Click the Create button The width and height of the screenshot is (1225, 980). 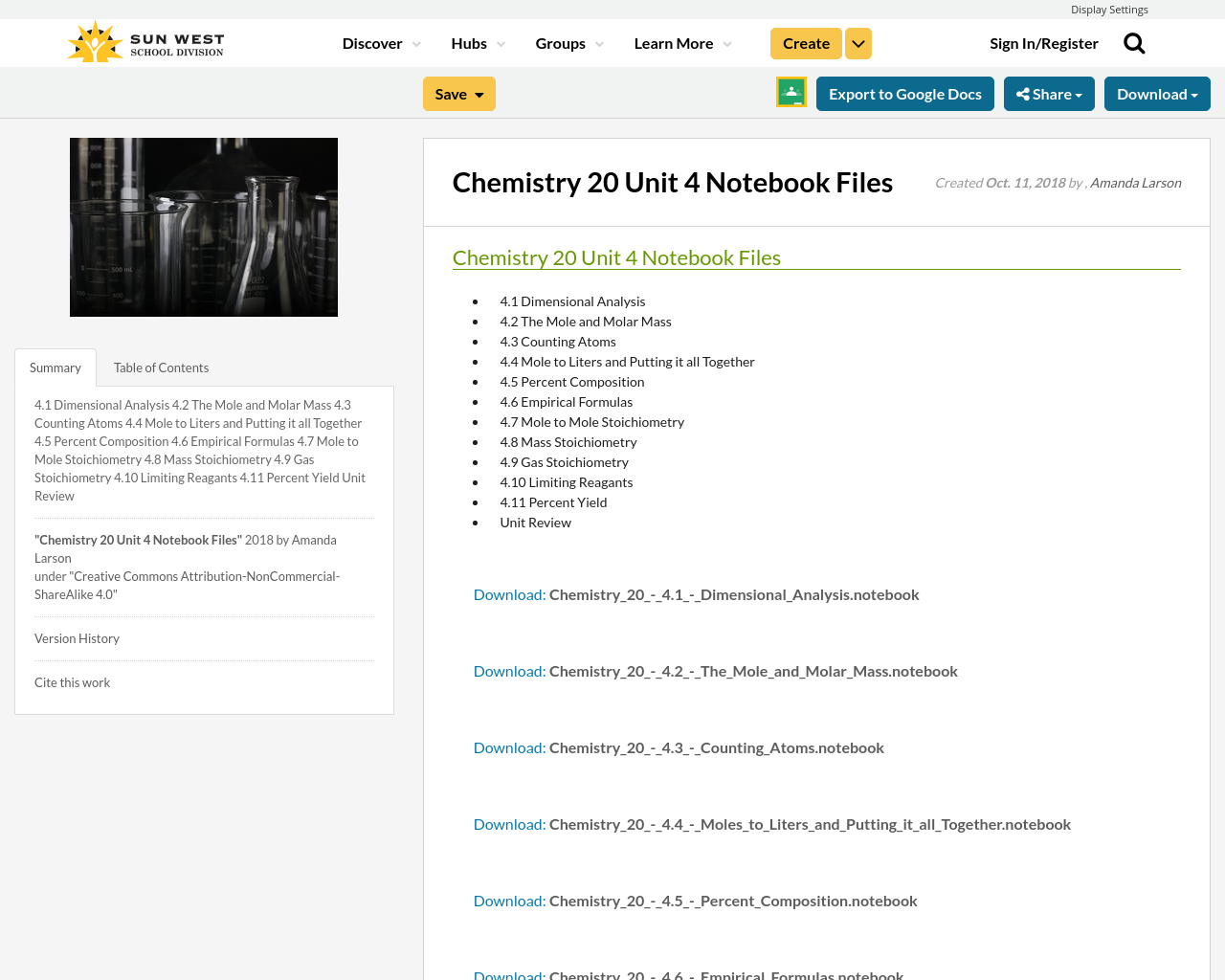[x=806, y=44]
